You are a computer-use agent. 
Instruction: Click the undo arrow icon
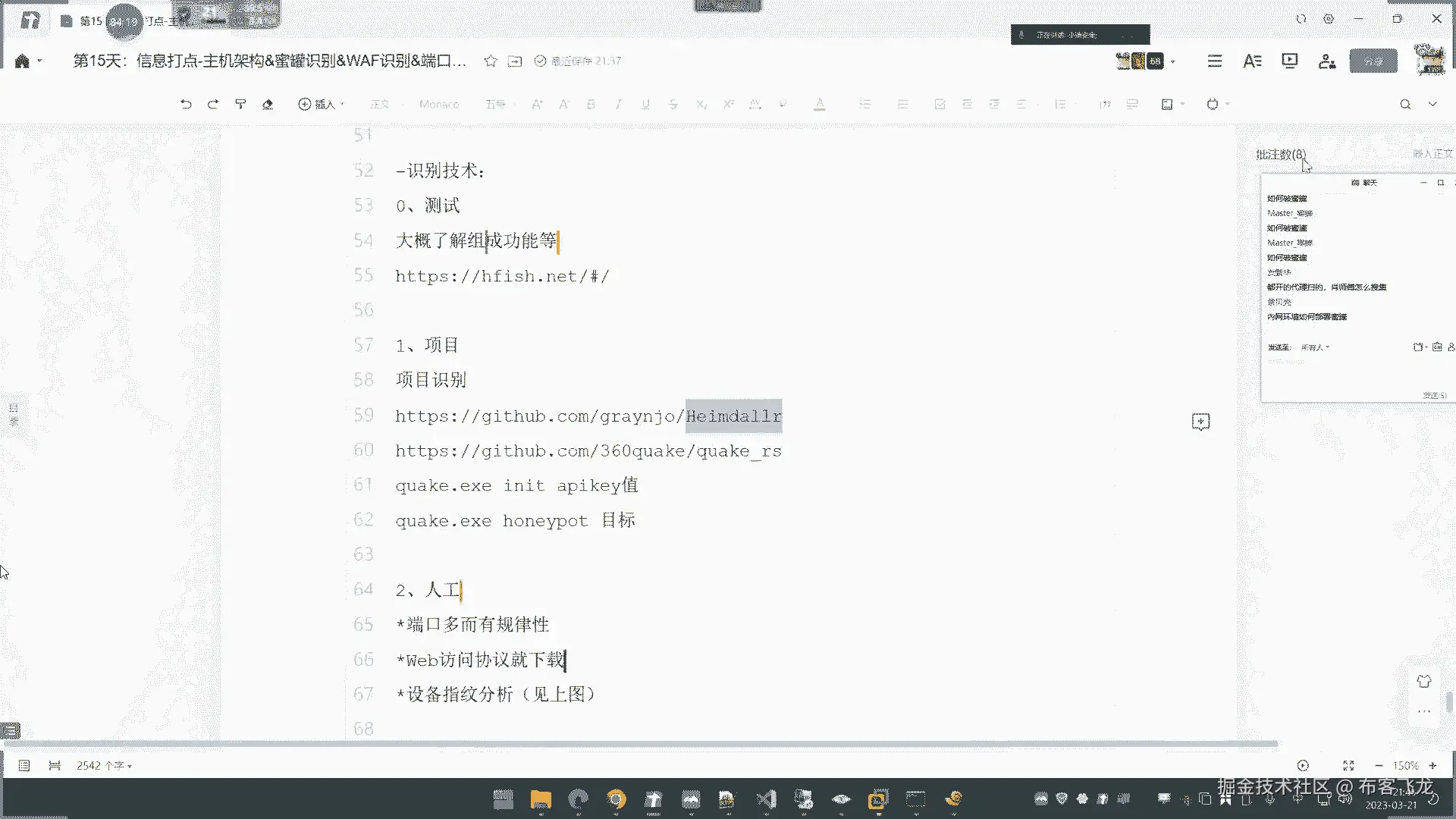(186, 105)
